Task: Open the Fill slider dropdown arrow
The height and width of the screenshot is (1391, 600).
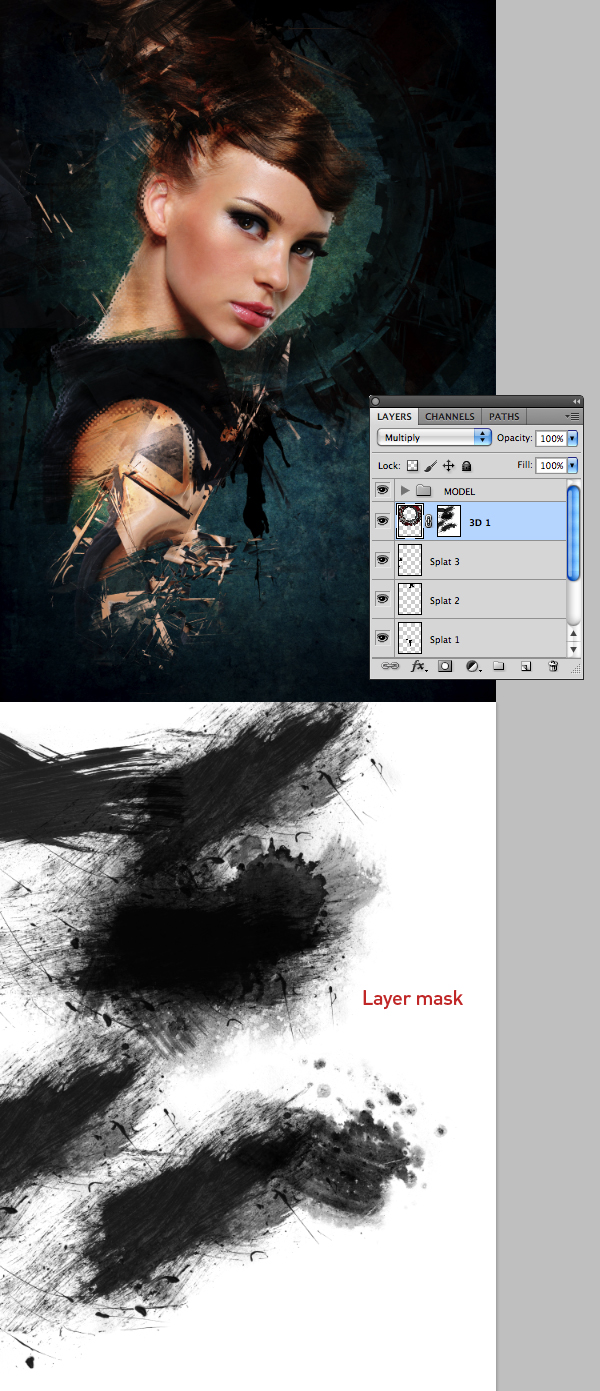Action: click(x=572, y=466)
